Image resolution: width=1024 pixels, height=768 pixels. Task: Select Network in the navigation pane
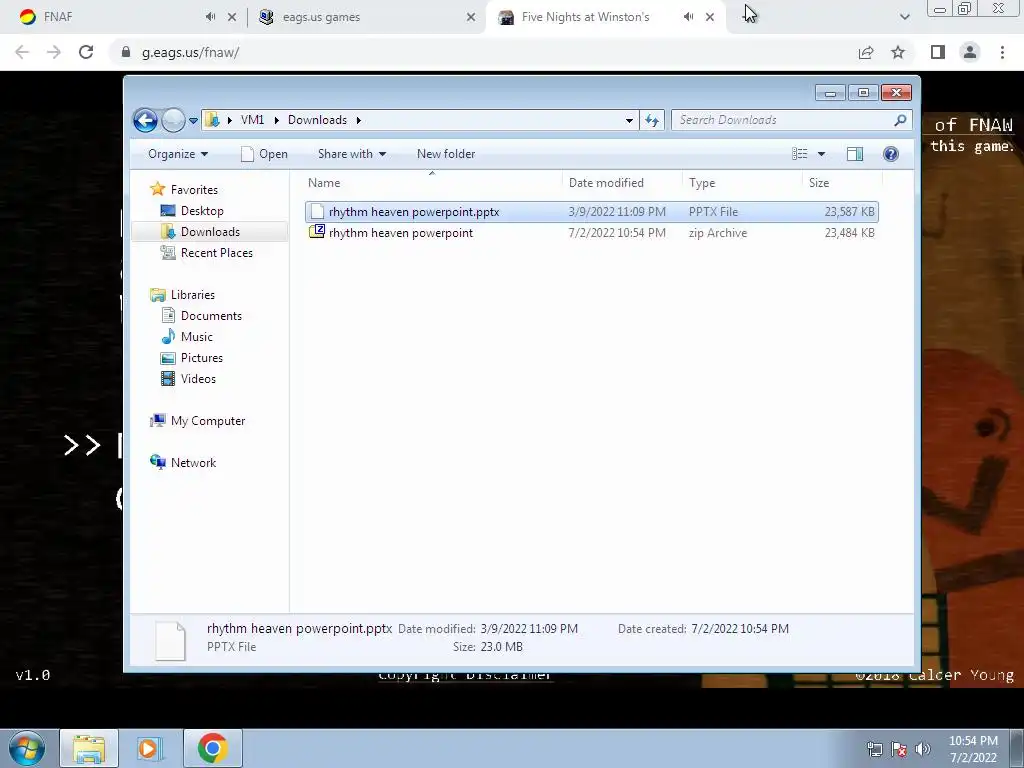(x=193, y=463)
